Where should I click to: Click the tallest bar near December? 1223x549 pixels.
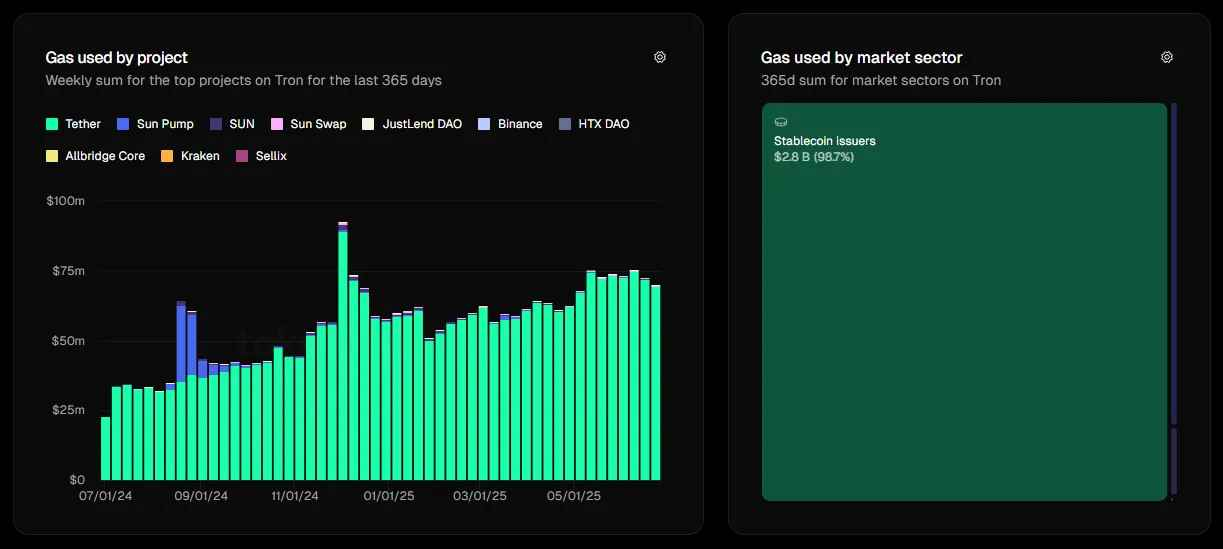343,350
